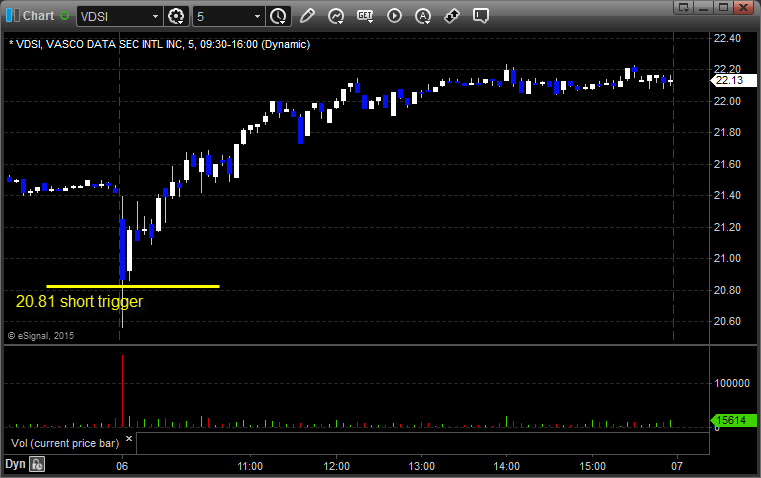Image resolution: width=761 pixels, height=478 pixels.
Task: Click the 11:00 time axis label
Action: coord(250,466)
